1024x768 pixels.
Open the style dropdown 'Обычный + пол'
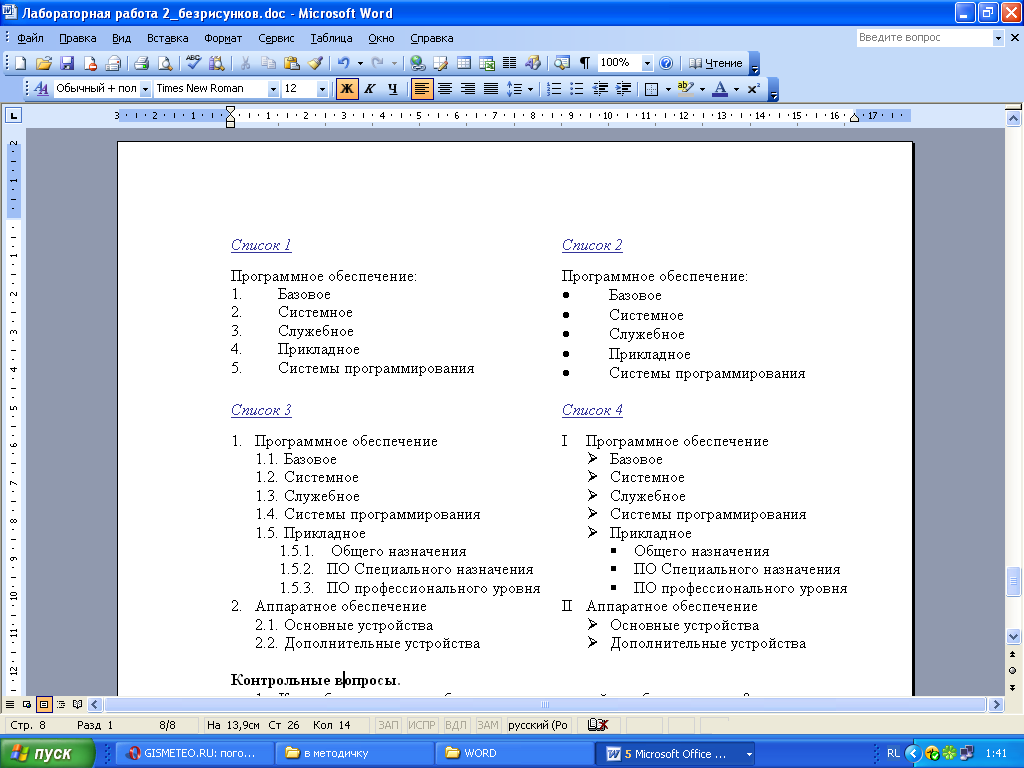146,89
